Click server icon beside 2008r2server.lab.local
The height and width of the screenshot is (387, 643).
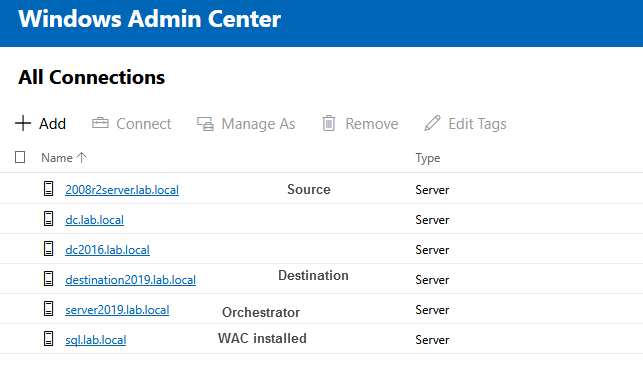point(48,189)
